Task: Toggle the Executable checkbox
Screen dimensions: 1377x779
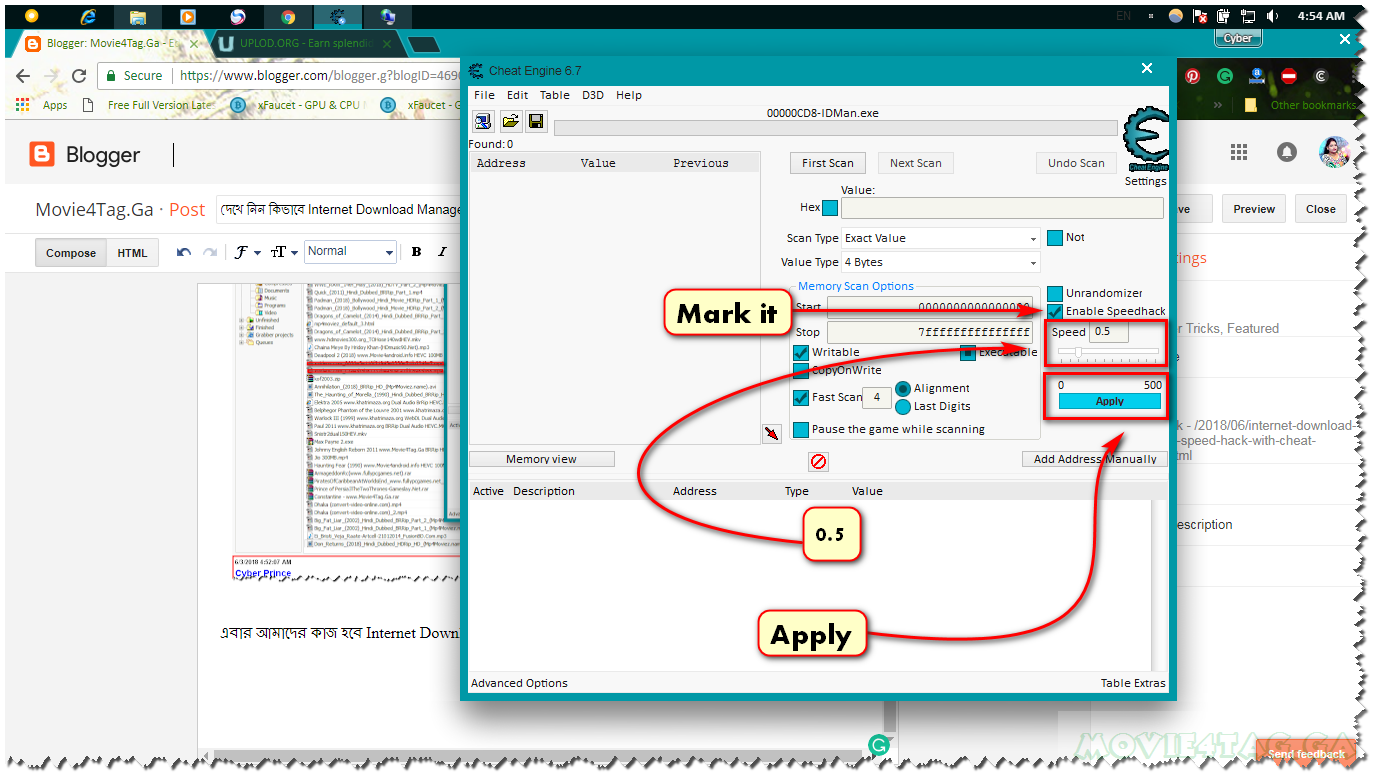Action: 968,353
